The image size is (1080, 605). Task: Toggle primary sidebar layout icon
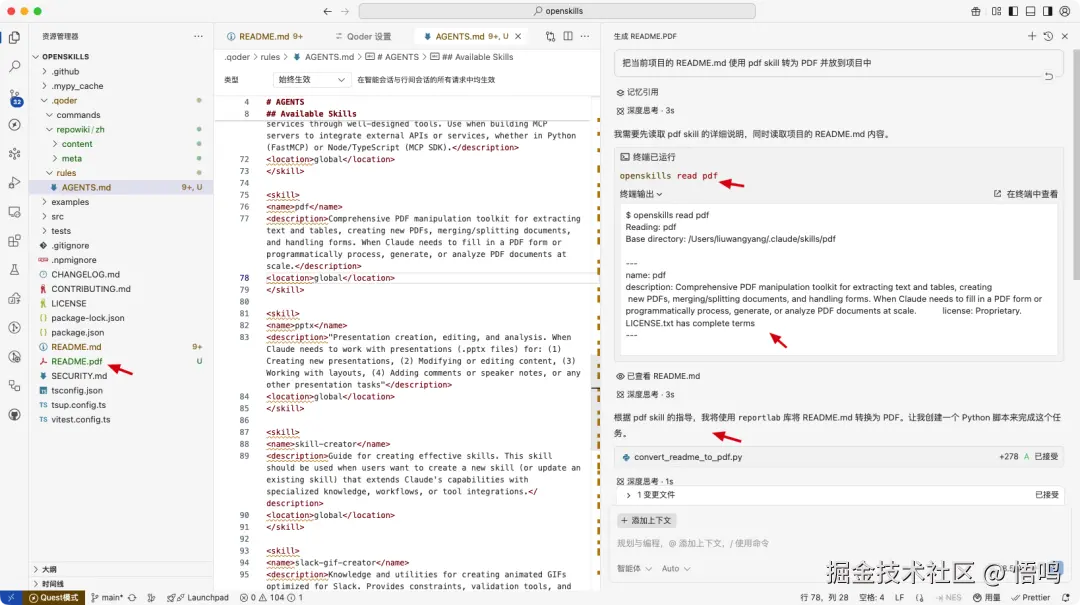point(1013,11)
